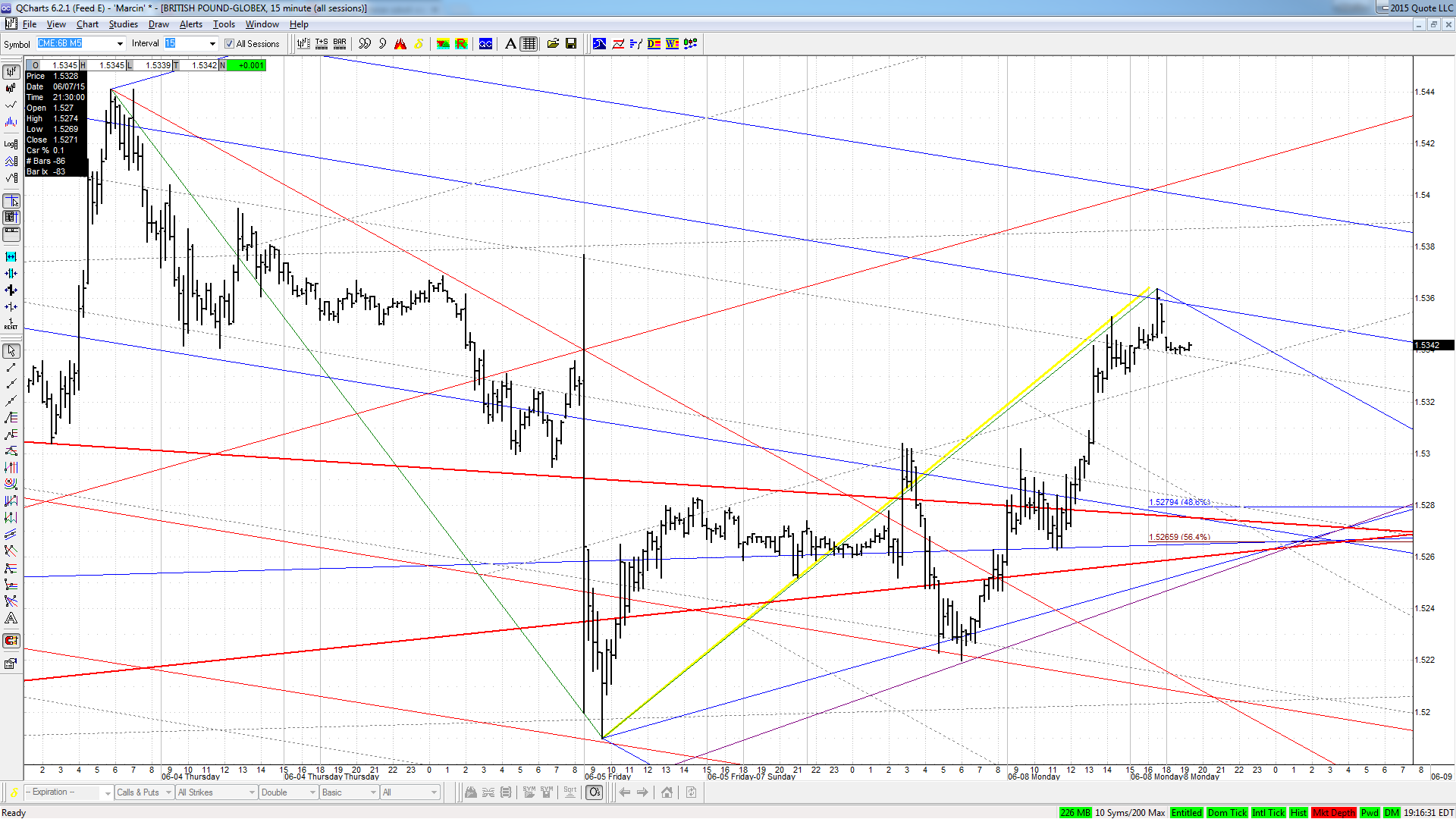This screenshot has width=1456, height=819.
Task: Click the floppy disk save icon
Action: click(x=571, y=44)
